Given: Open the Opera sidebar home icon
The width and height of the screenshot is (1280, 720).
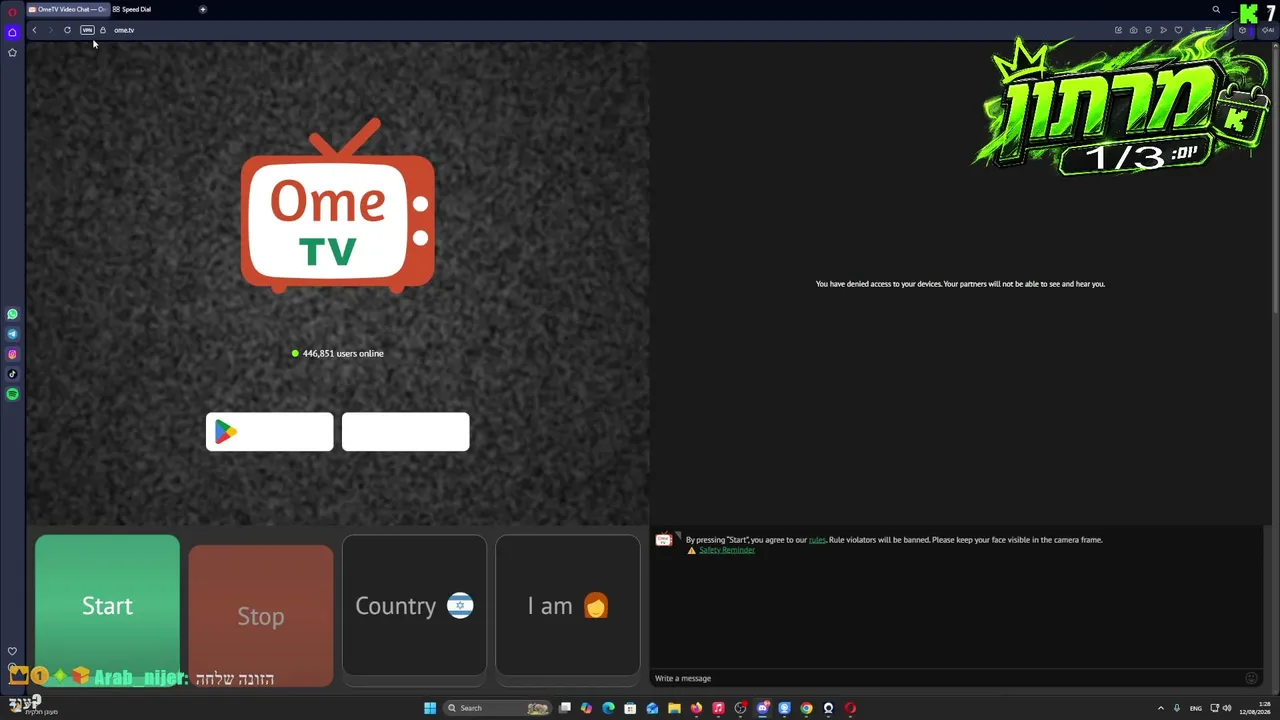Looking at the screenshot, I should 12,32.
